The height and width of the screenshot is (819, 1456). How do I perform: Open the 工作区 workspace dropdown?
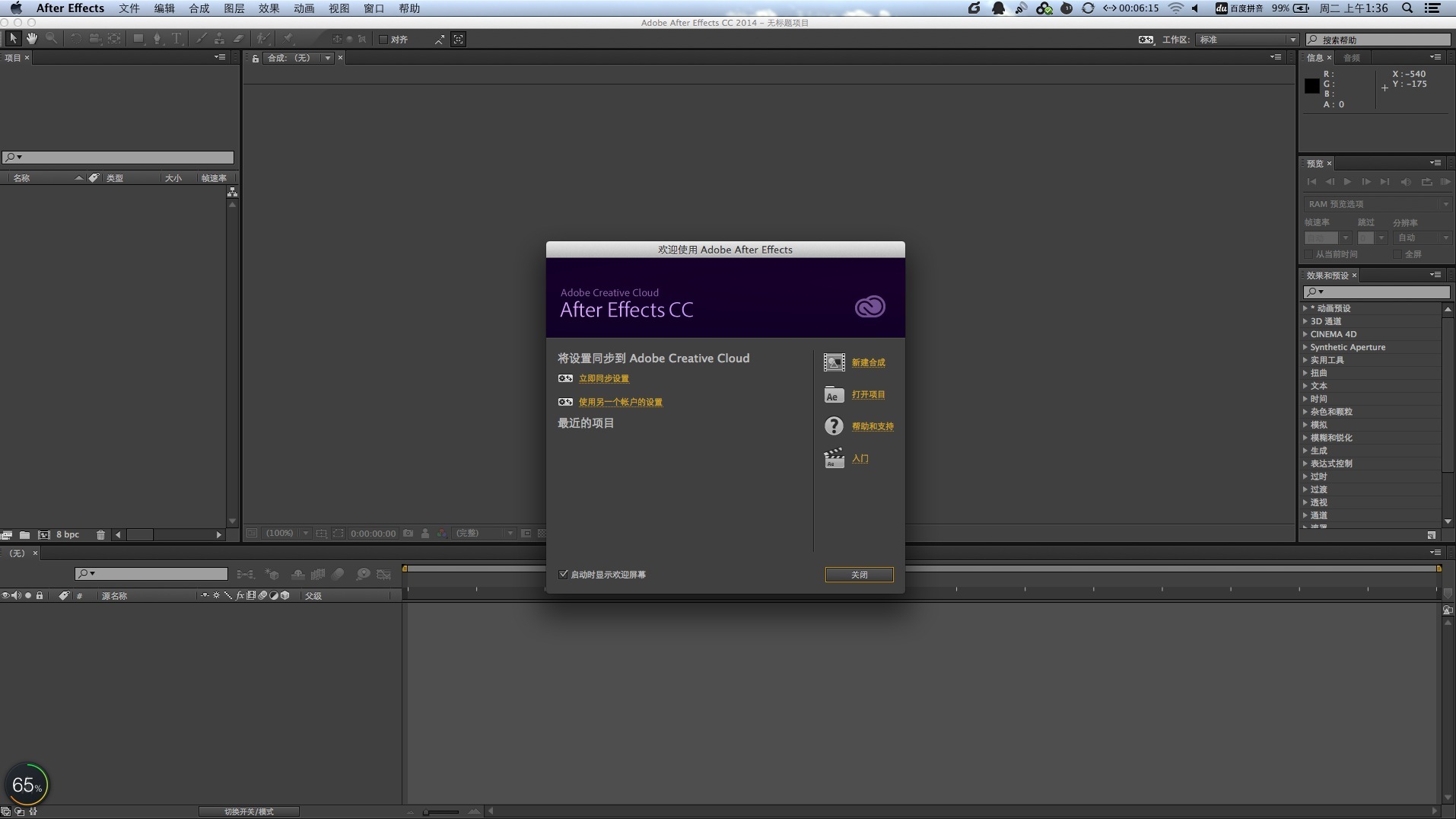tap(1247, 40)
